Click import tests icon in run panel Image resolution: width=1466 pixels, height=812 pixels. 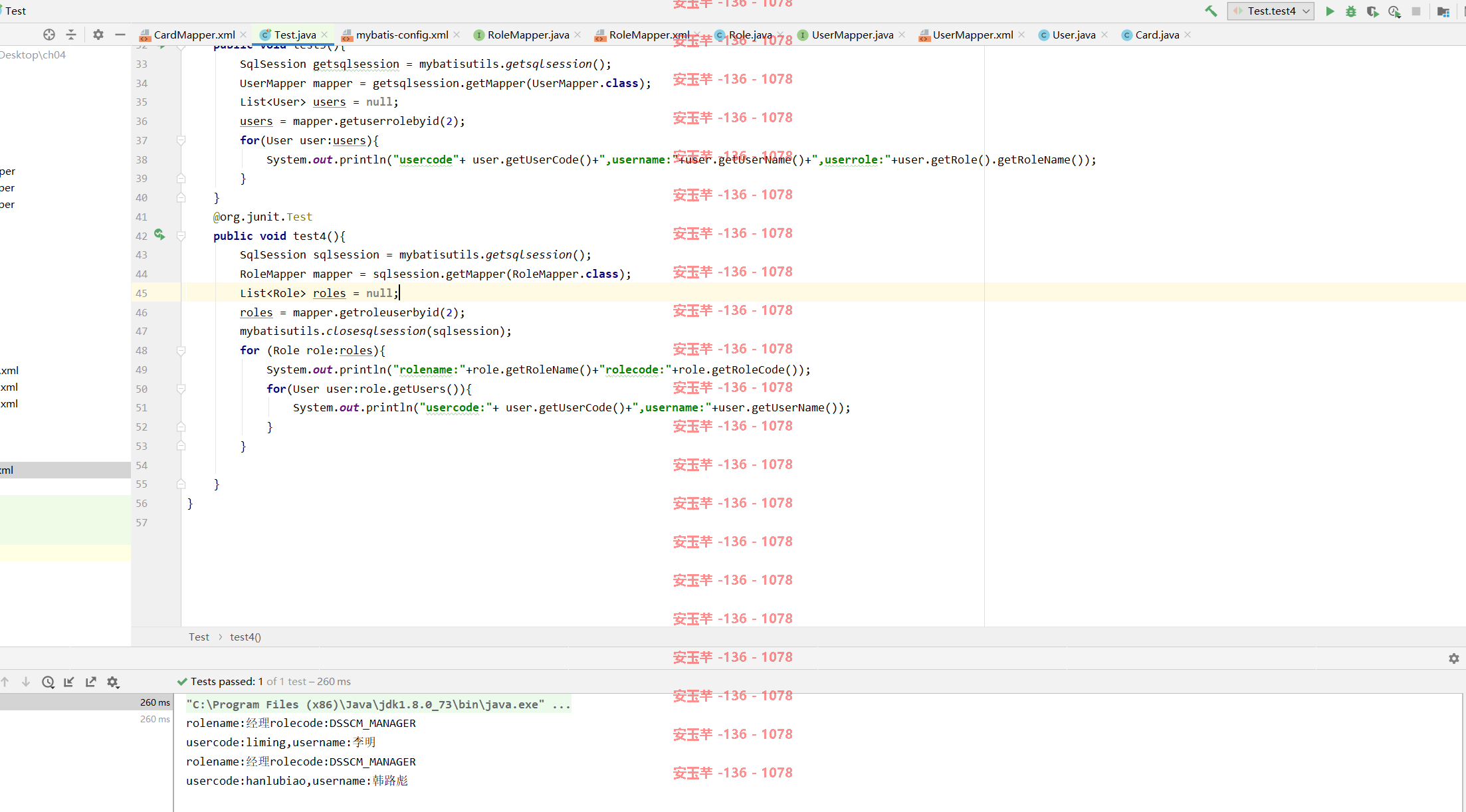69,682
